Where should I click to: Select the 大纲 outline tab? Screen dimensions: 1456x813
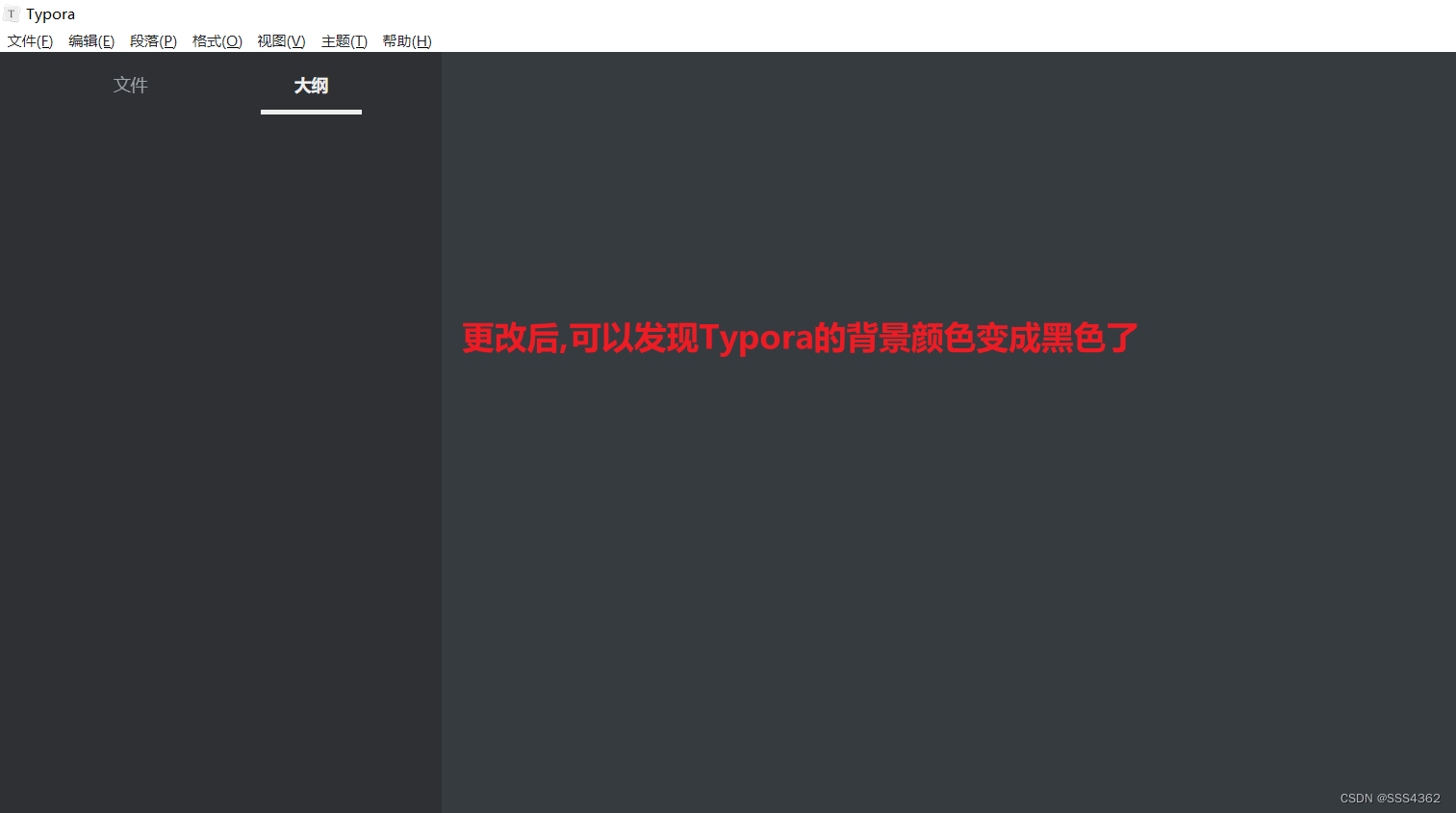pyautogui.click(x=310, y=85)
